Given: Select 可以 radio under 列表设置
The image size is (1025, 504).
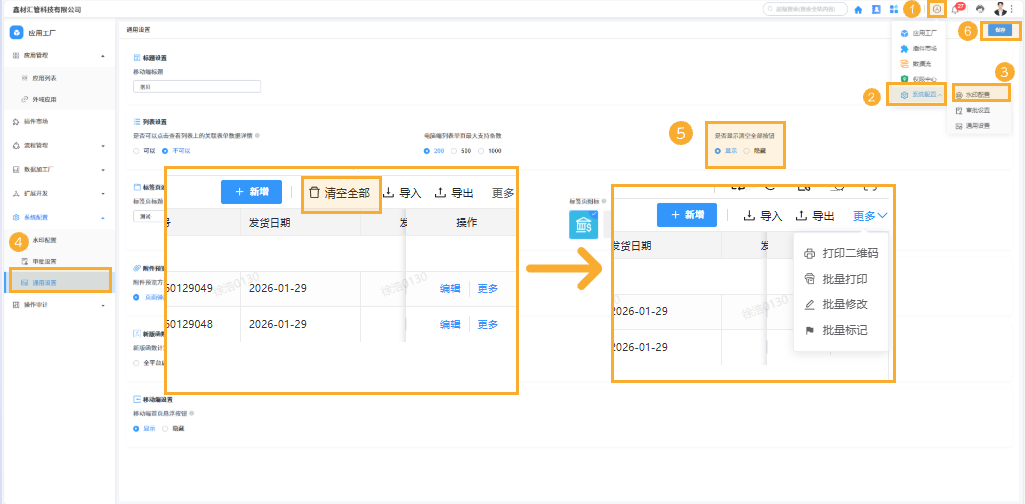Looking at the screenshot, I should pos(136,151).
